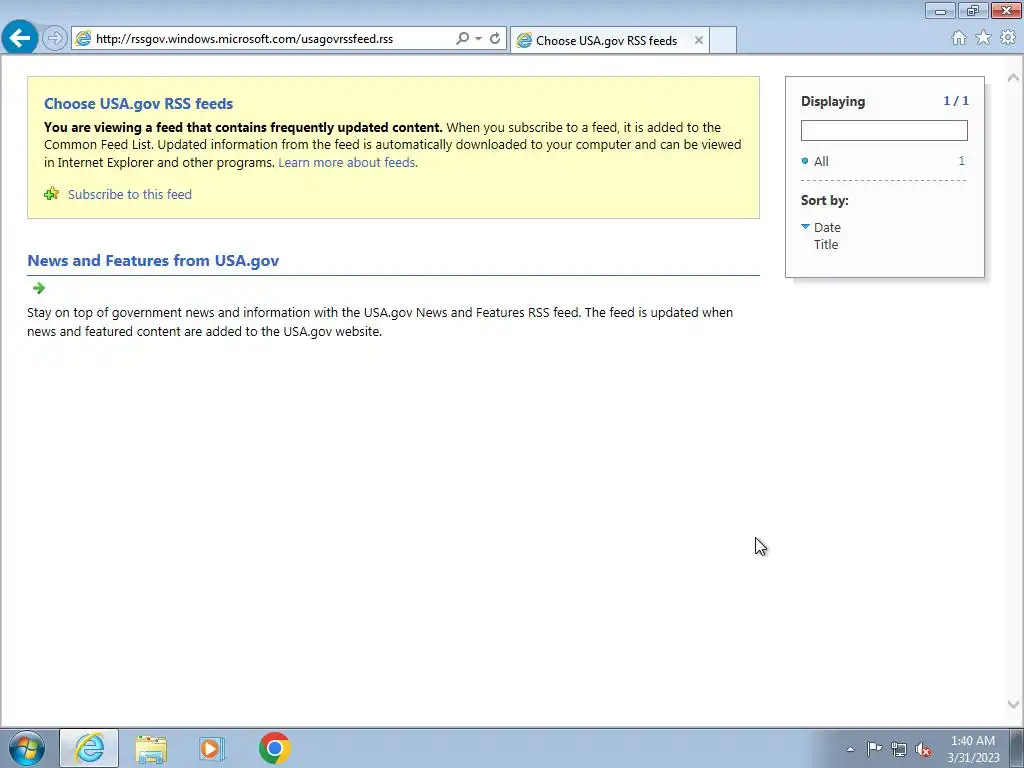Viewport: 1024px width, 768px height.
Task: Click the Show desktop strip
Action: 1017,748
